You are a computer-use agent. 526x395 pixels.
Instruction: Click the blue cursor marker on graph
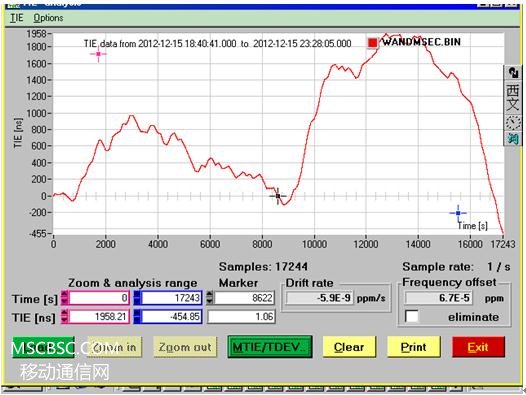coord(458,213)
